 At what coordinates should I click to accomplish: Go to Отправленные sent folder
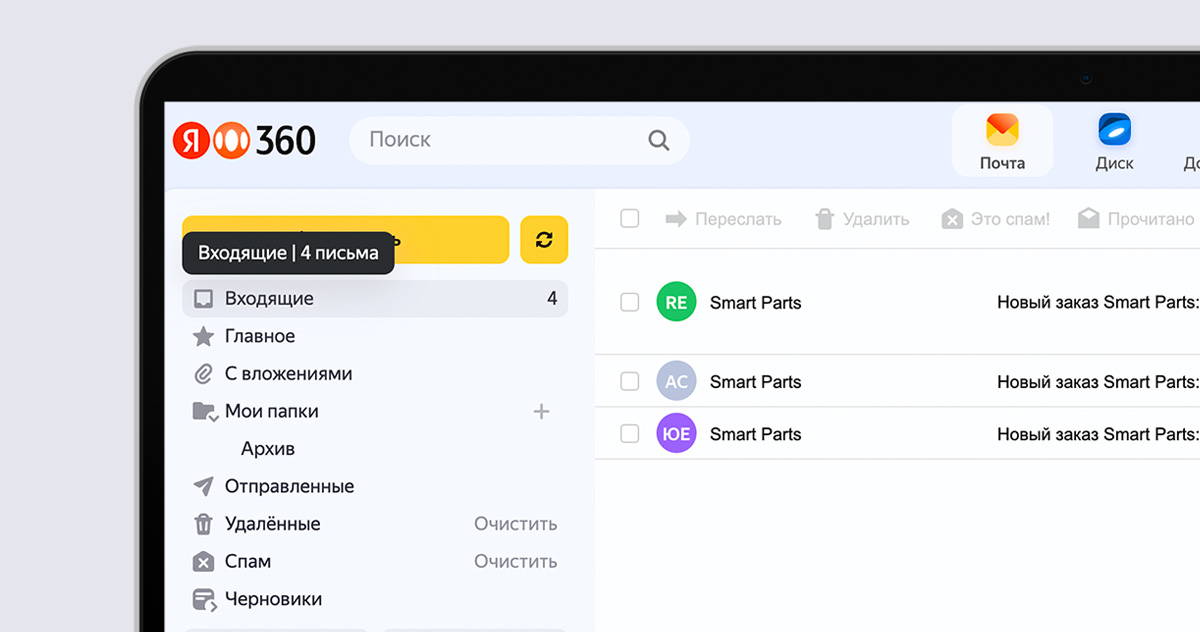tap(289, 487)
